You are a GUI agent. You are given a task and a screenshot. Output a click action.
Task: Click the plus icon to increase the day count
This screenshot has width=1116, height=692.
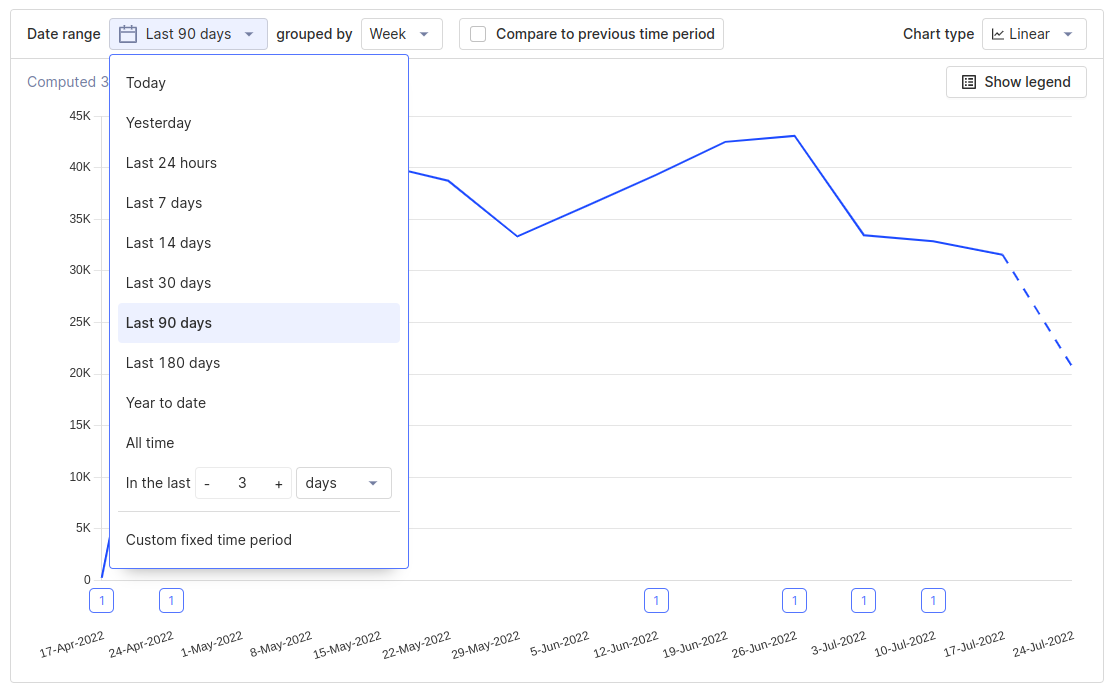pos(279,482)
